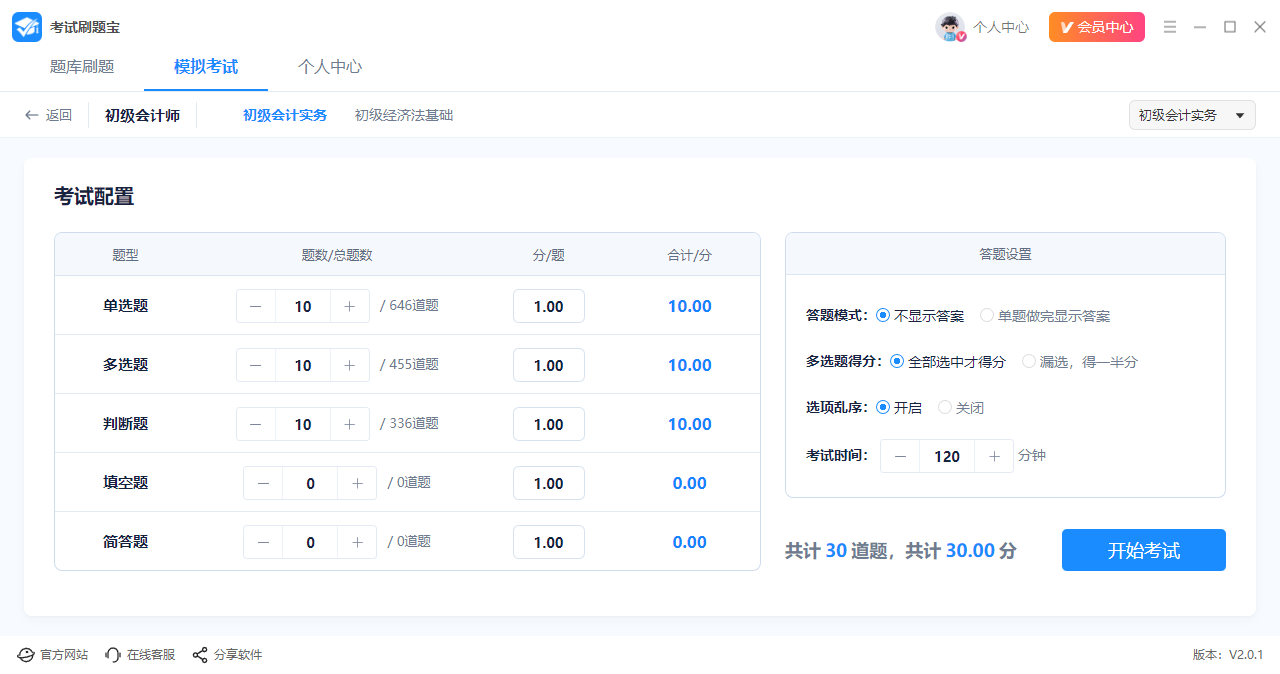Open the 初级会计实务 subject dropdown
The height and width of the screenshot is (674, 1280).
[1192, 115]
